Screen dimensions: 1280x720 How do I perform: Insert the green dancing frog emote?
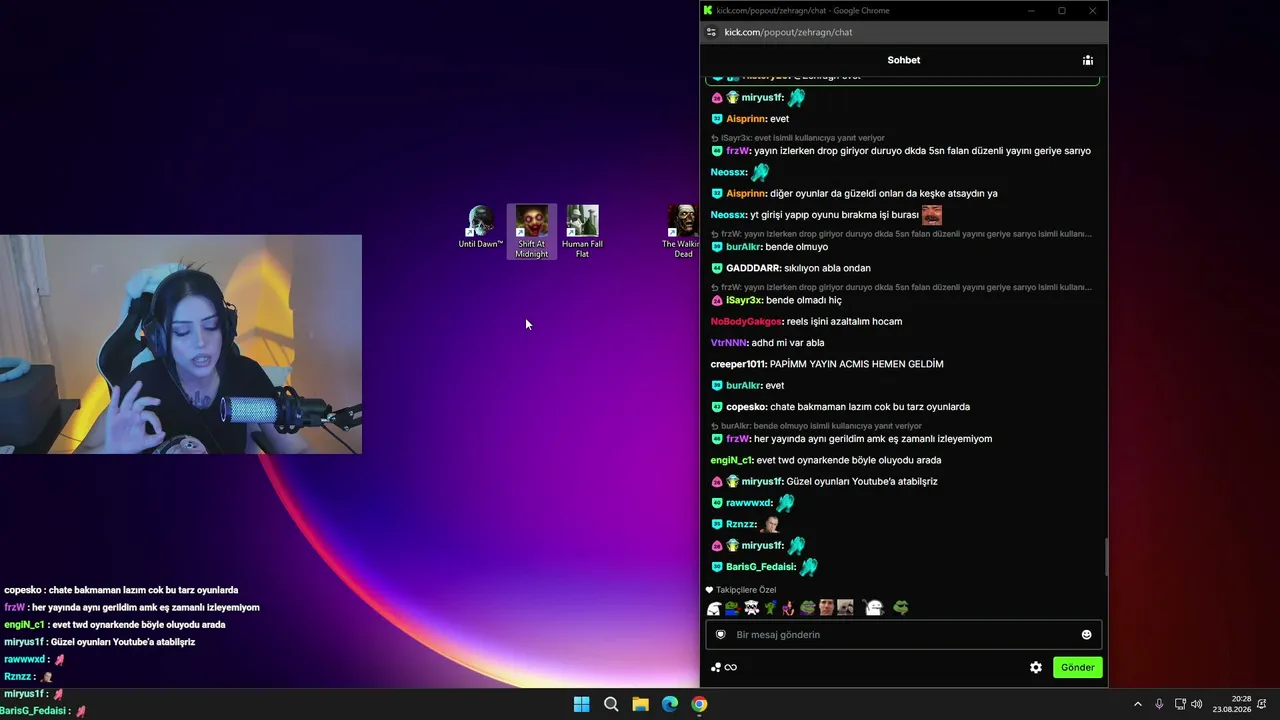tap(770, 608)
